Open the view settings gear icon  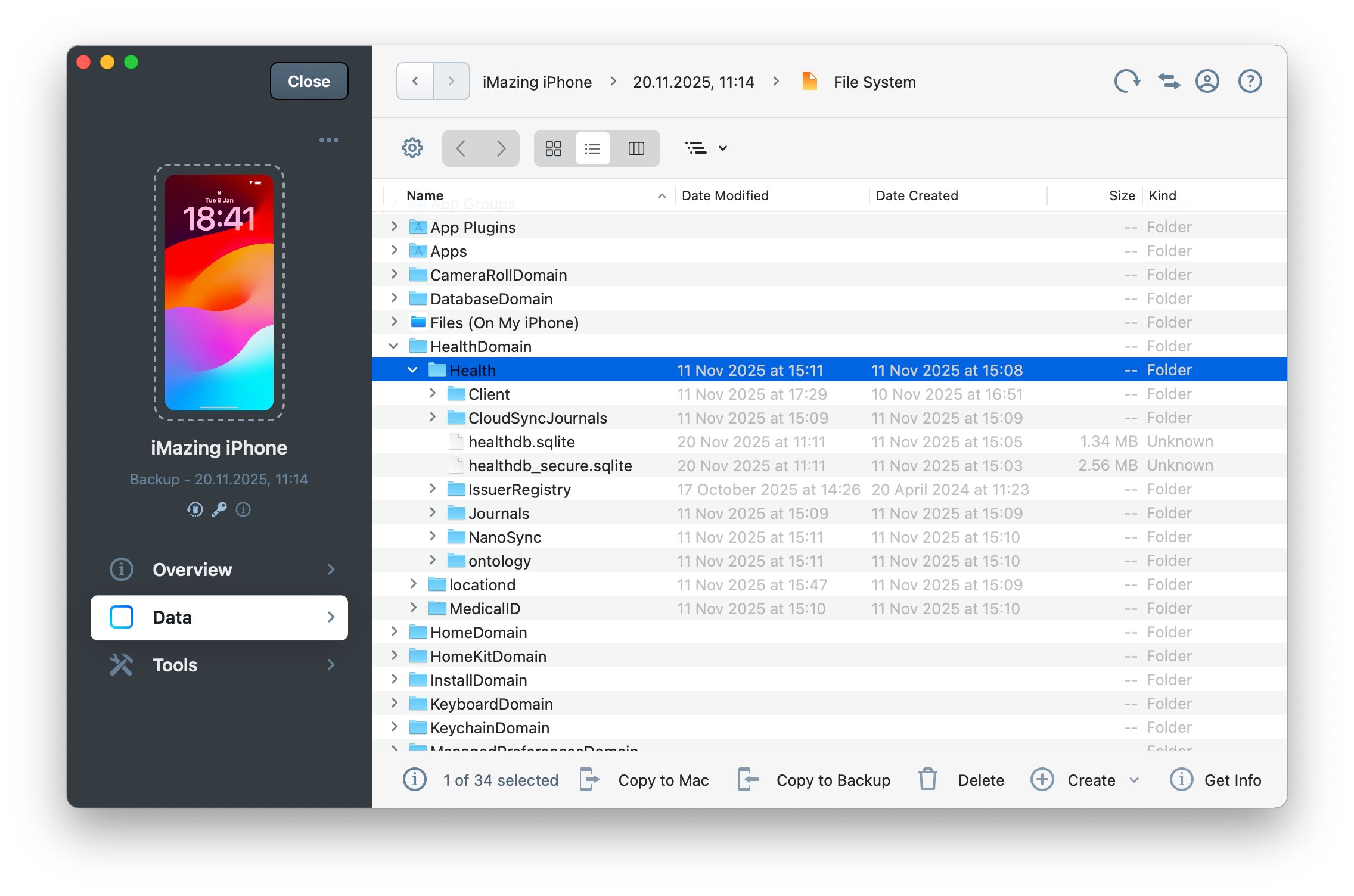[412, 148]
